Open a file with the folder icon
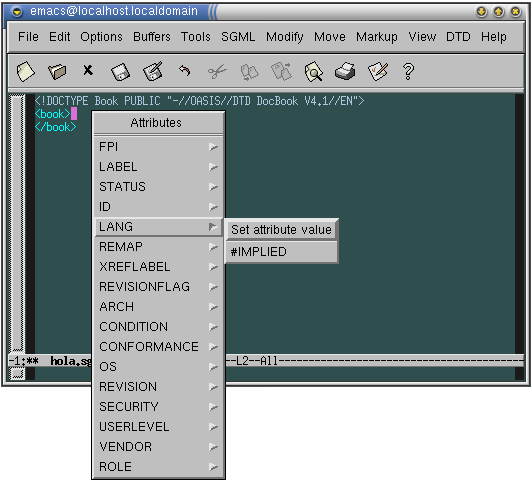The width and height of the screenshot is (532, 482). pyautogui.click(x=57, y=72)
